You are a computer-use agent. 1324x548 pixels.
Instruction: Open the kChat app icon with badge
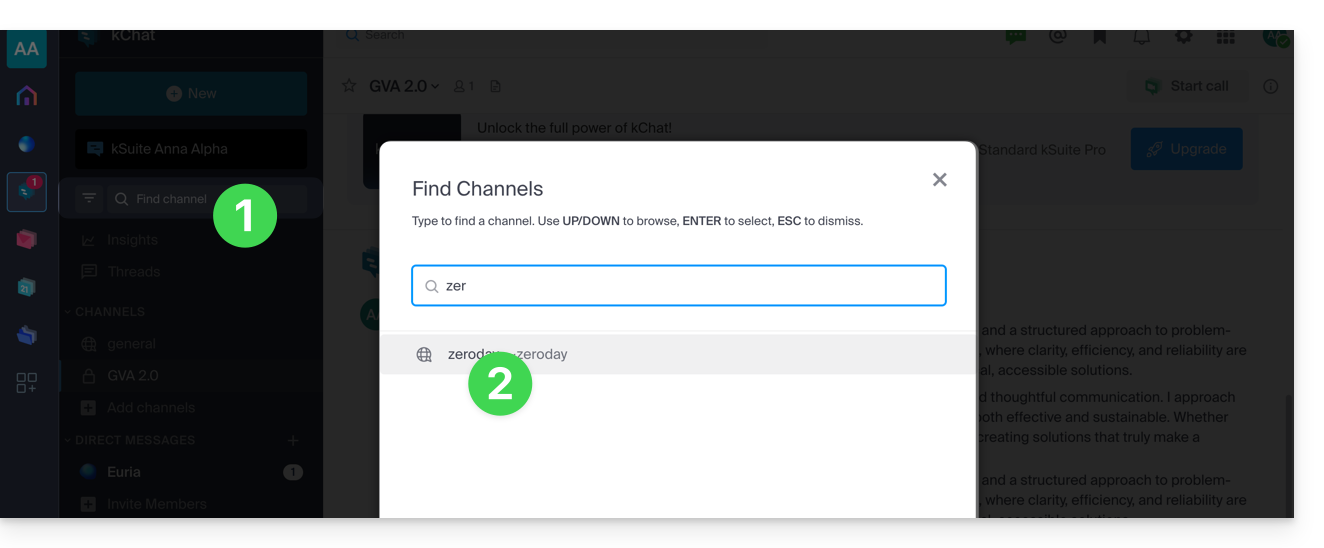coord(27,192)
